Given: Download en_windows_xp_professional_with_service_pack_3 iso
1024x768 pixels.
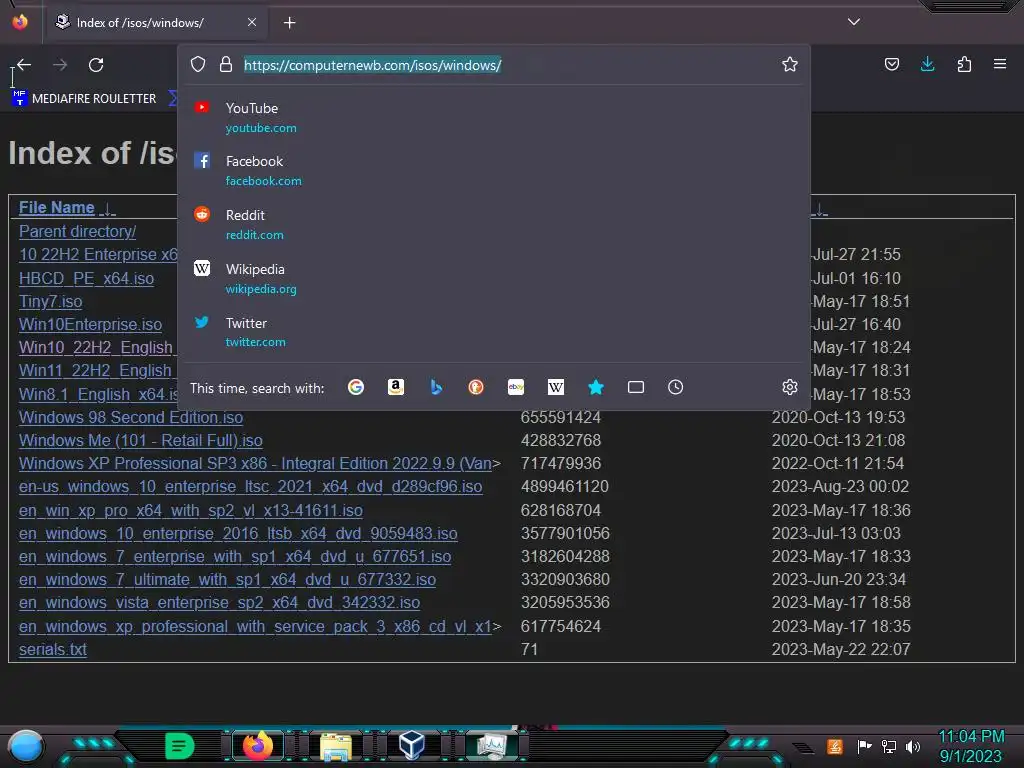Looking at the screenshot, I should [255, 626].
